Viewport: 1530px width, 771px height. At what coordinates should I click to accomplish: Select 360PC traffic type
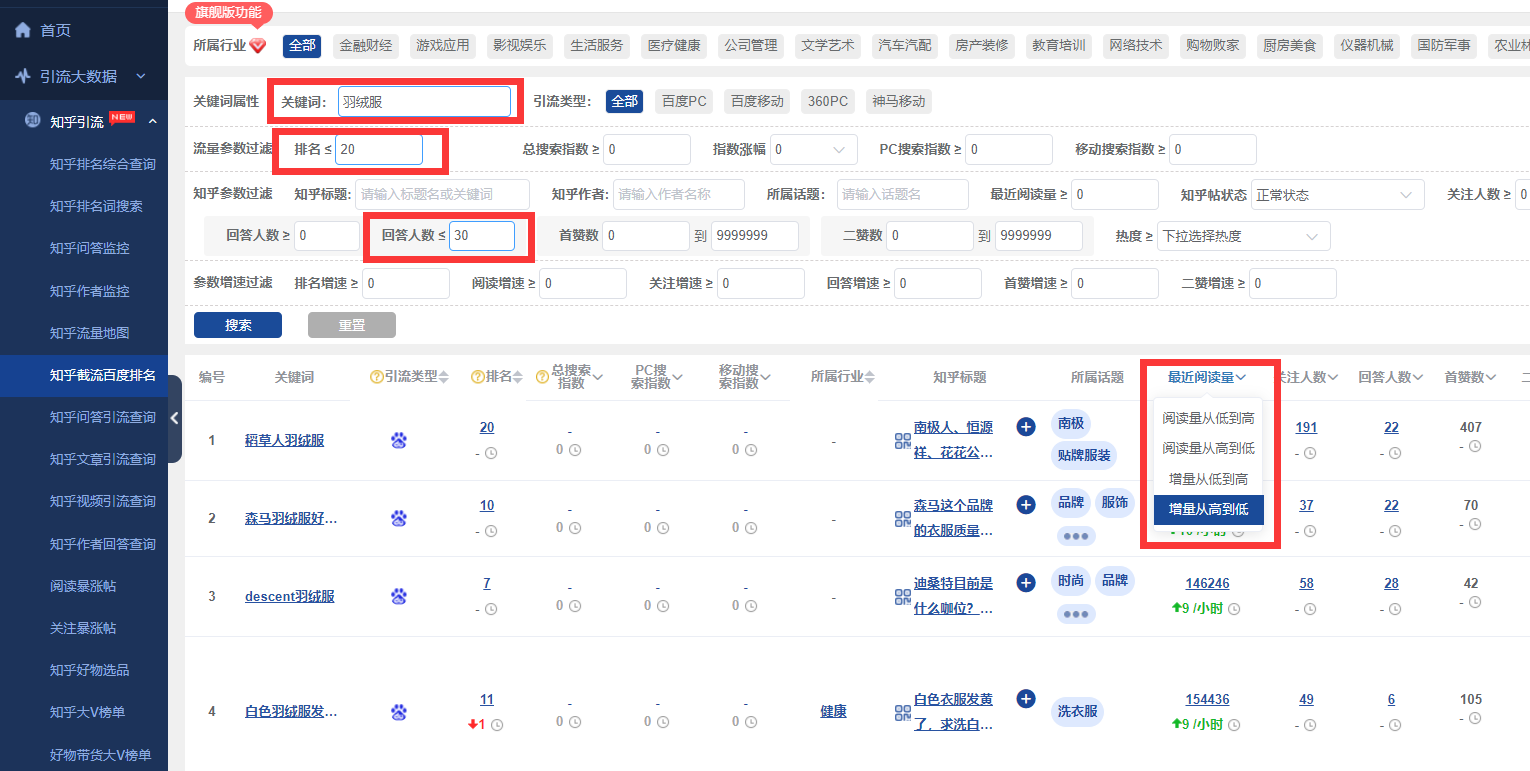pyautogui.click(x=828, y=101)
